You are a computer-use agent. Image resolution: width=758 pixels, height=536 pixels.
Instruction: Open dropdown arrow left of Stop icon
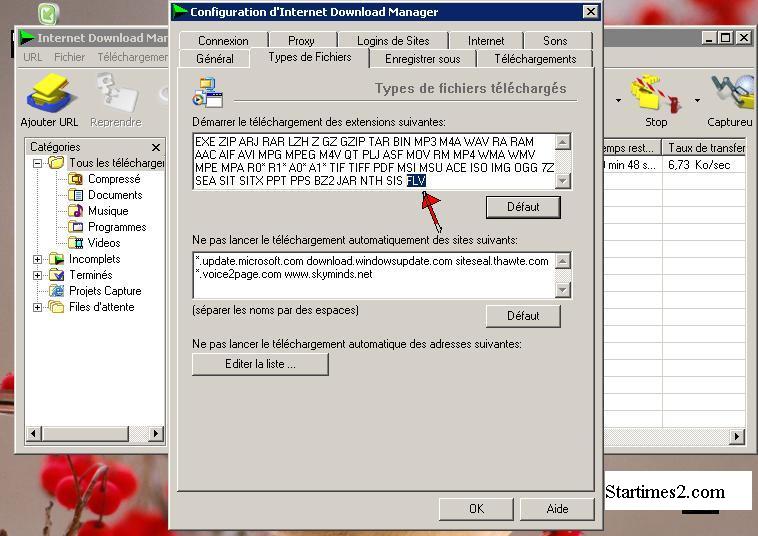tap(618, 101)
